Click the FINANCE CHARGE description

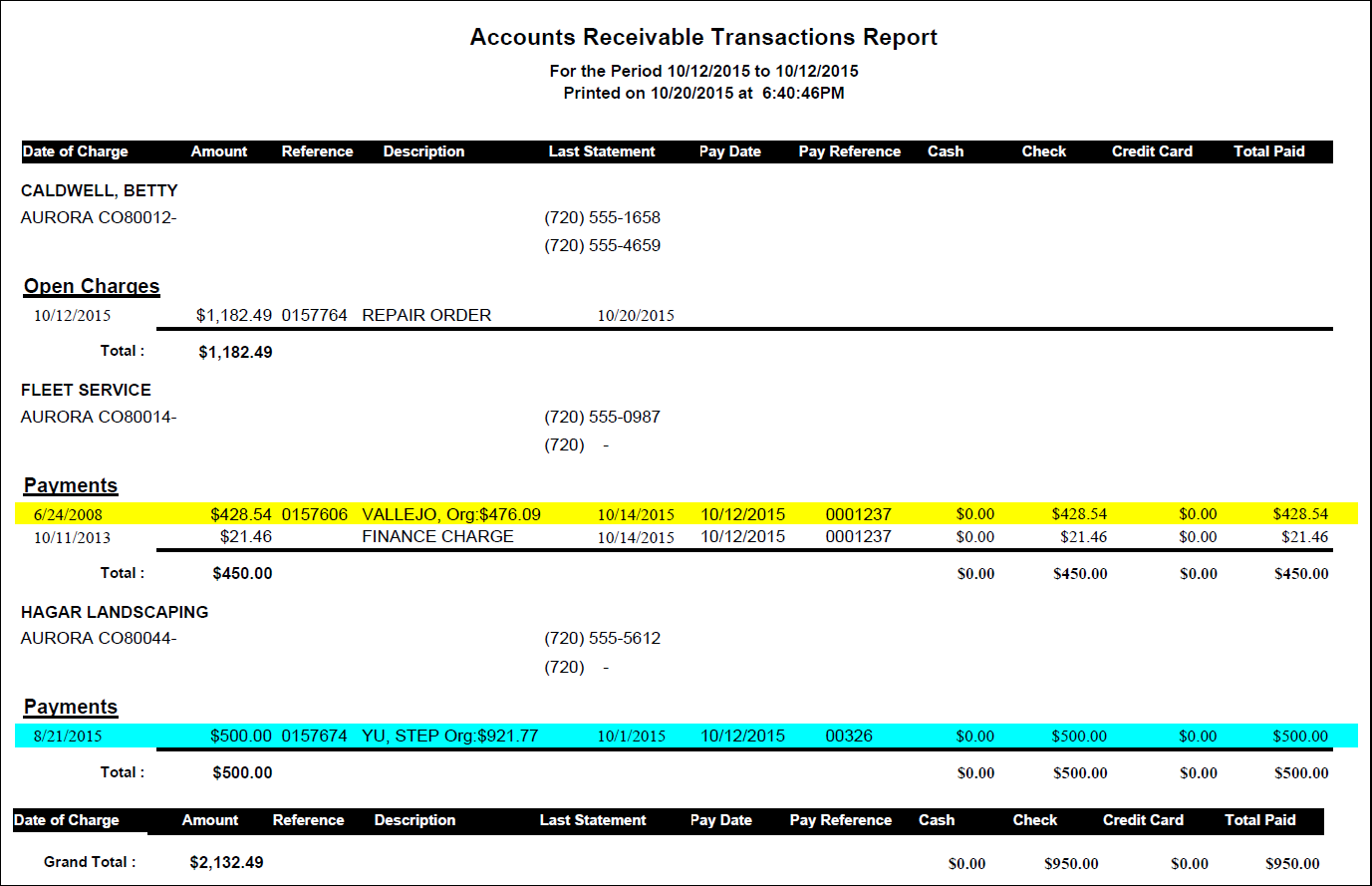(x=437, y=536)
